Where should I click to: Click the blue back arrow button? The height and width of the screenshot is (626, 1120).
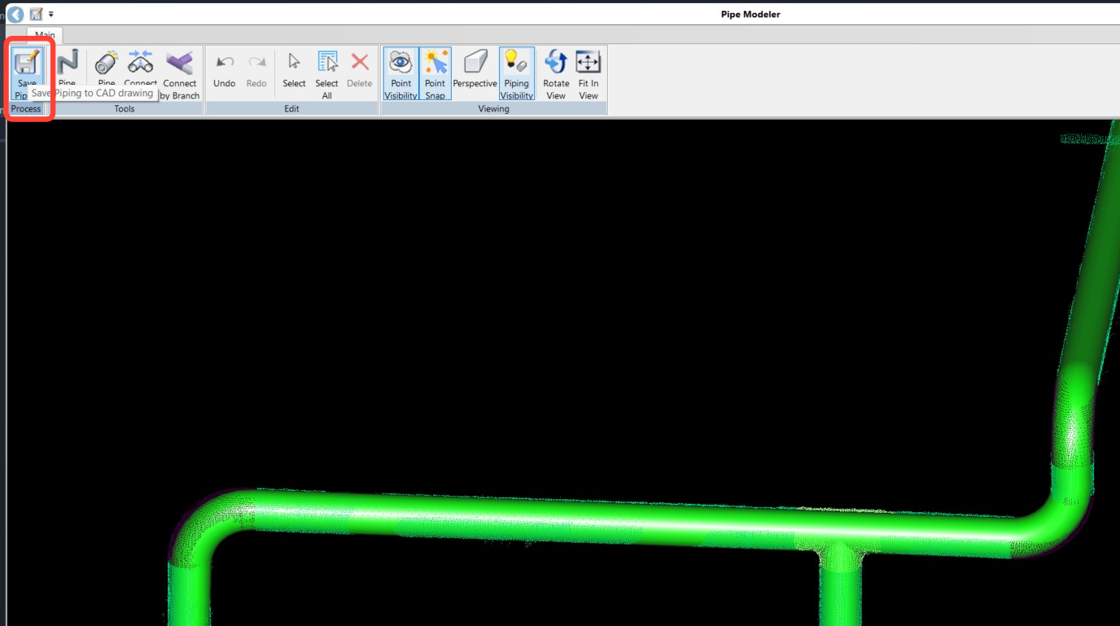tap(15, 14)
